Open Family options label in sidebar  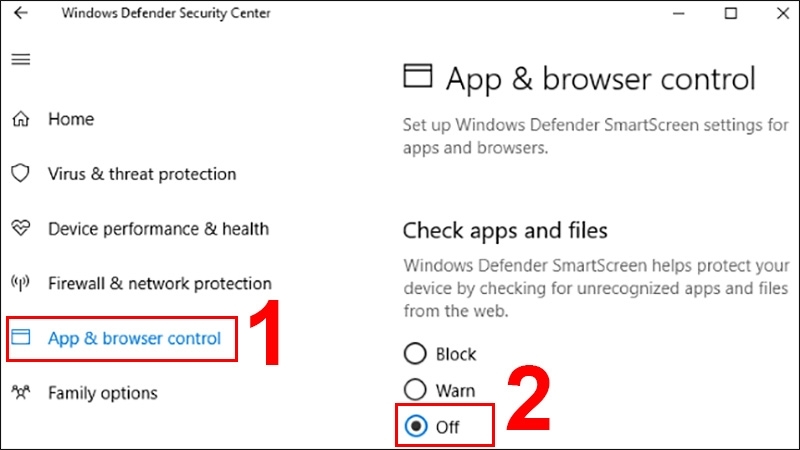102,393
